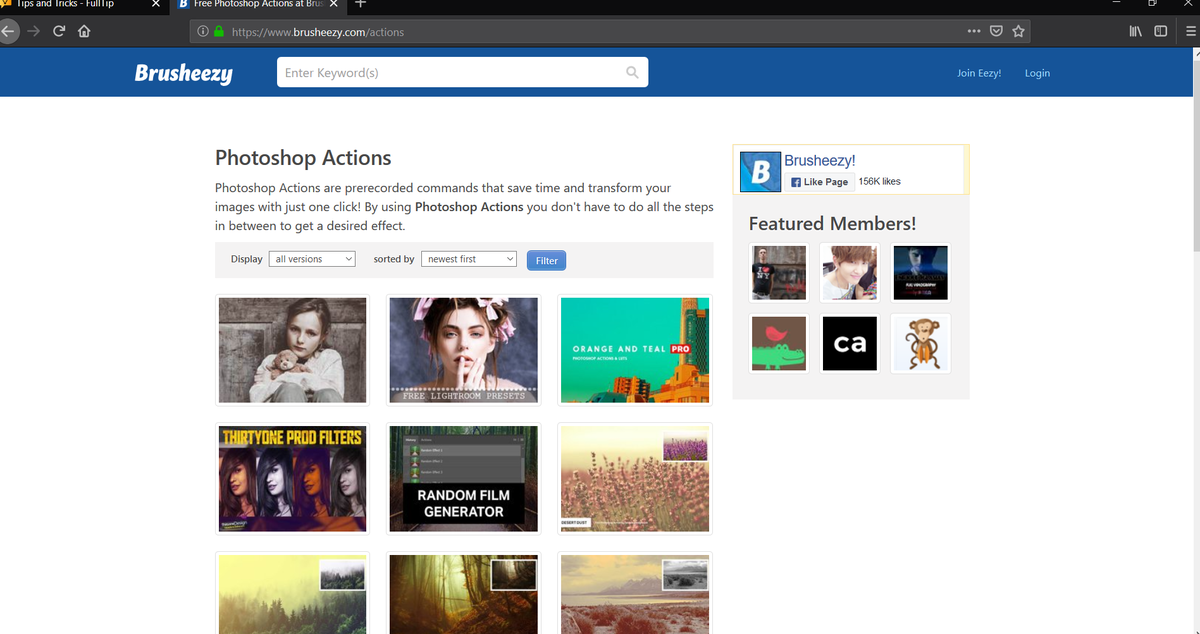
Task: Open the sorted by newest first dropdown
Action: 469,259
